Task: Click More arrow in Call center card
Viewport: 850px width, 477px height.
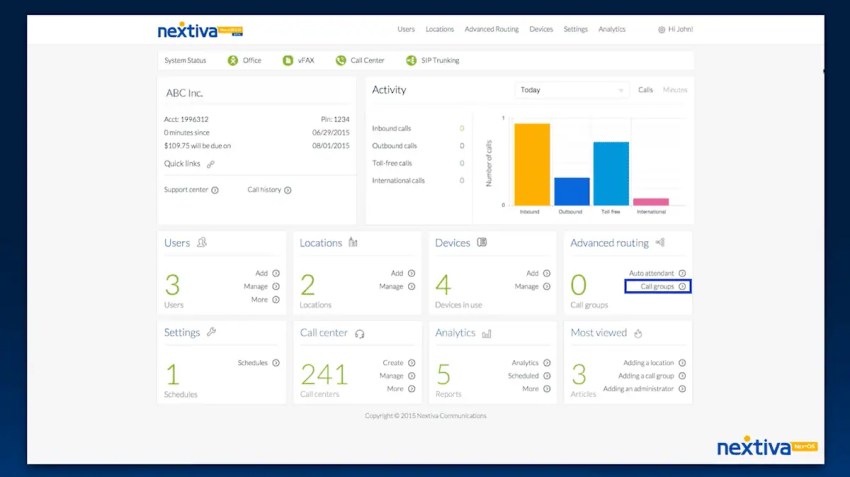Action: pos(411,389)
